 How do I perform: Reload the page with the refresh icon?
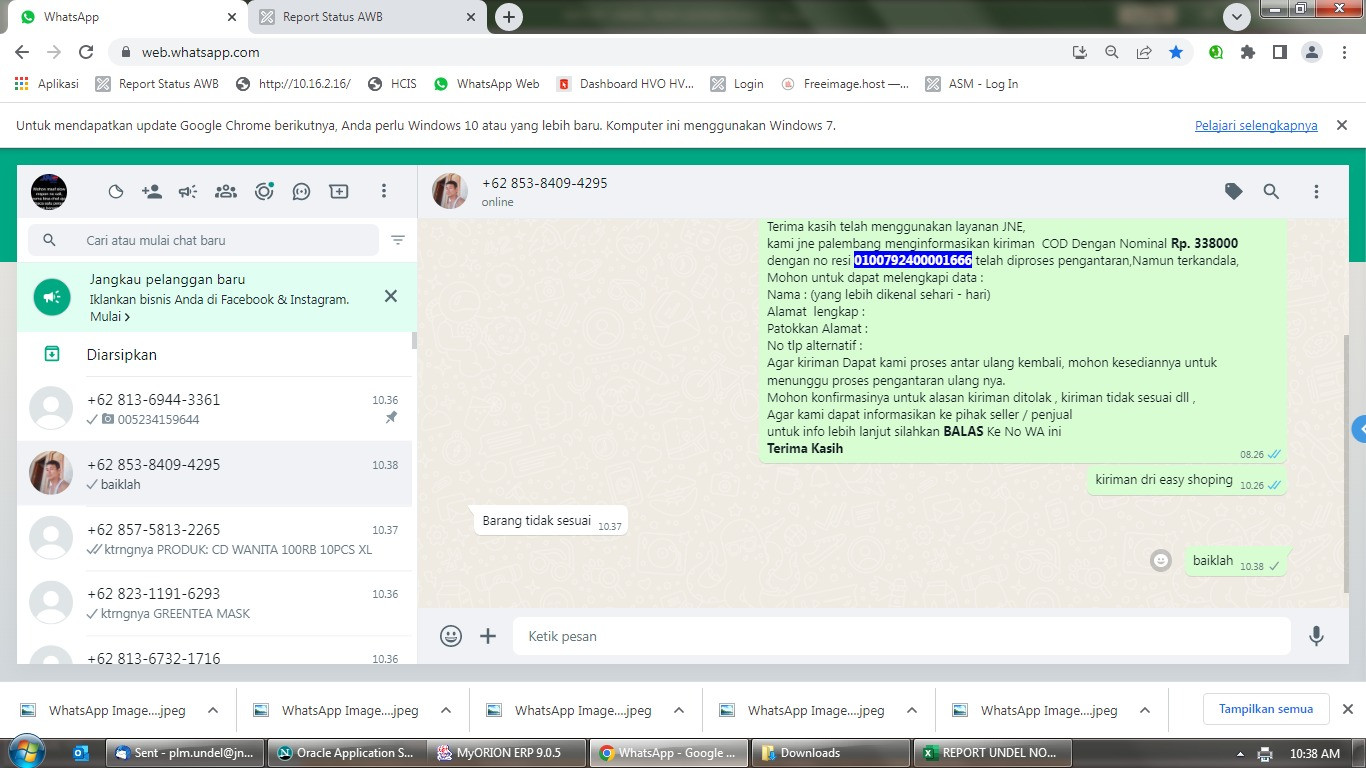pos(86,52)
